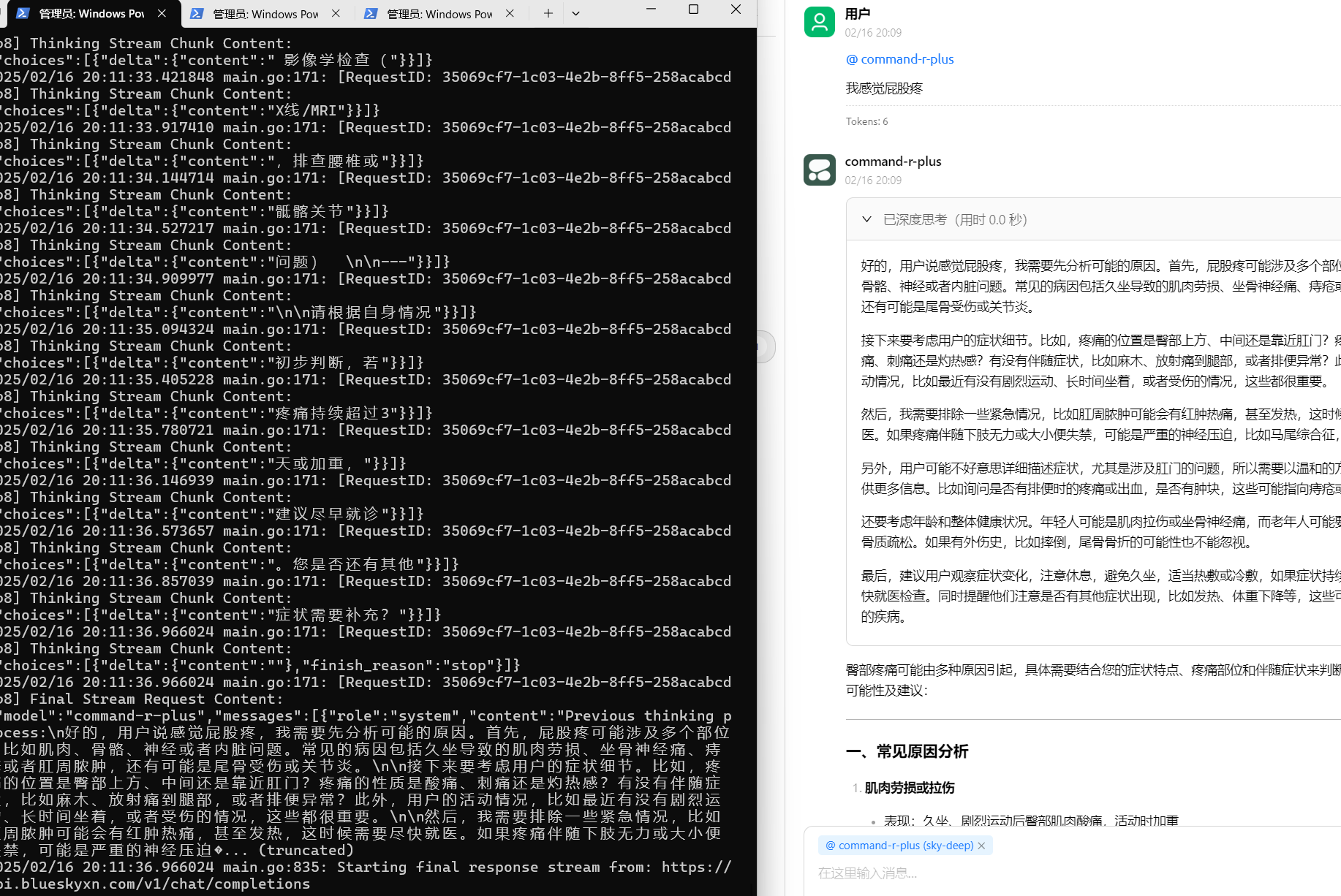Close the second PowerShell tab

tap(336, 13)
